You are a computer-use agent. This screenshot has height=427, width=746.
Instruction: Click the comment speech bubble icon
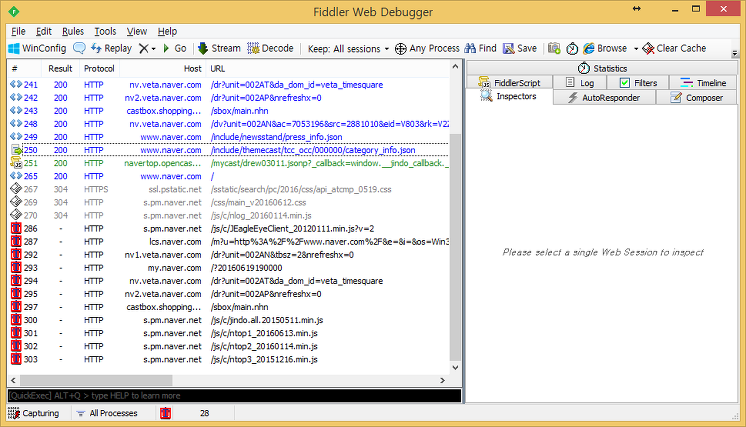[79, 49]
